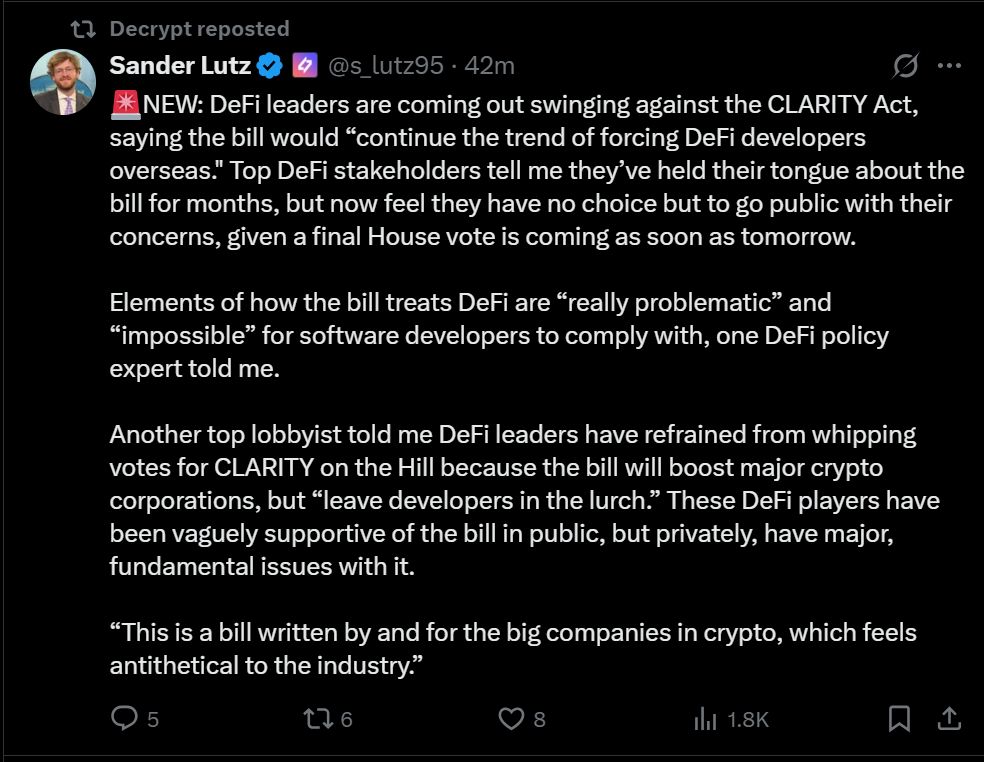984x762 pixels.
Task: Like the post with the heart icon
Action: (x=511, y=718)
